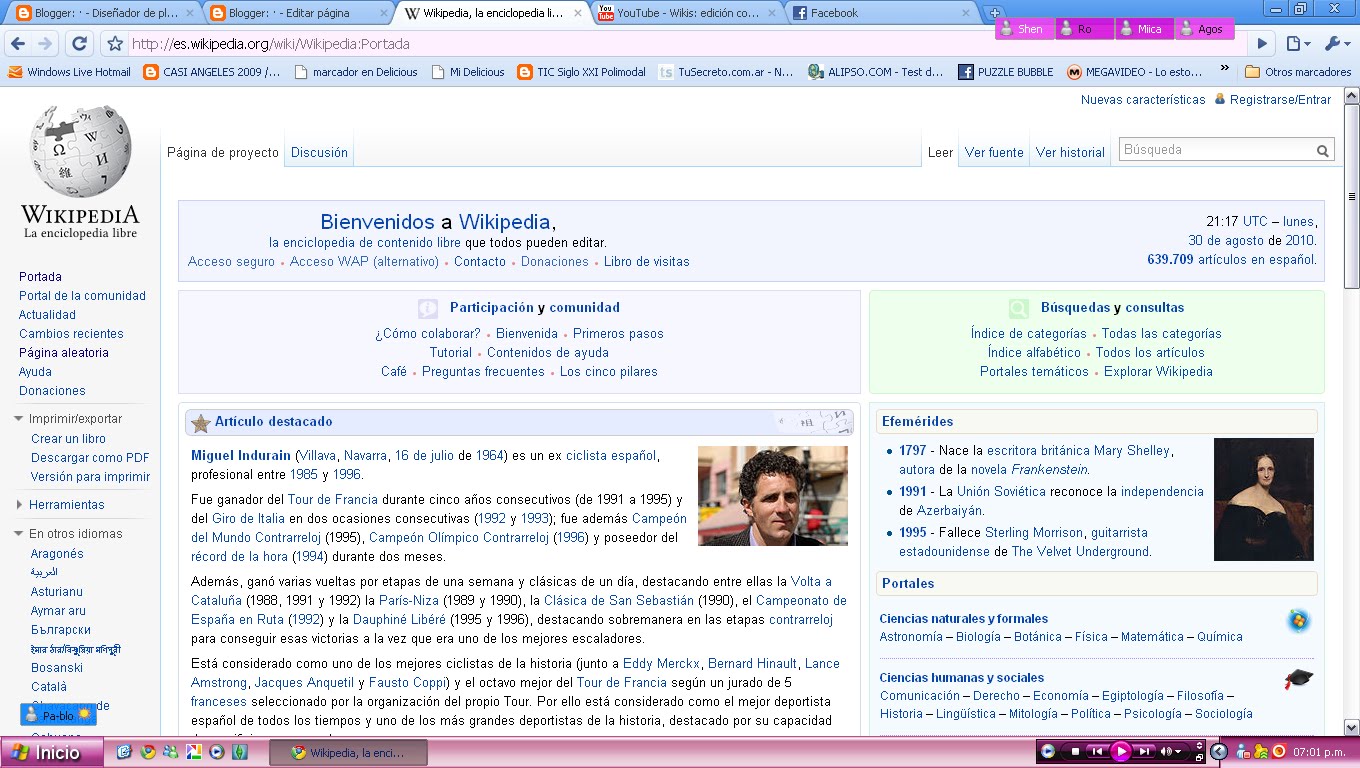This screenshot has width=1360, height=768.
Task: Open the MEGAVIDEO bookmark
Action: pyautogui.click(x=1135, y=72)
